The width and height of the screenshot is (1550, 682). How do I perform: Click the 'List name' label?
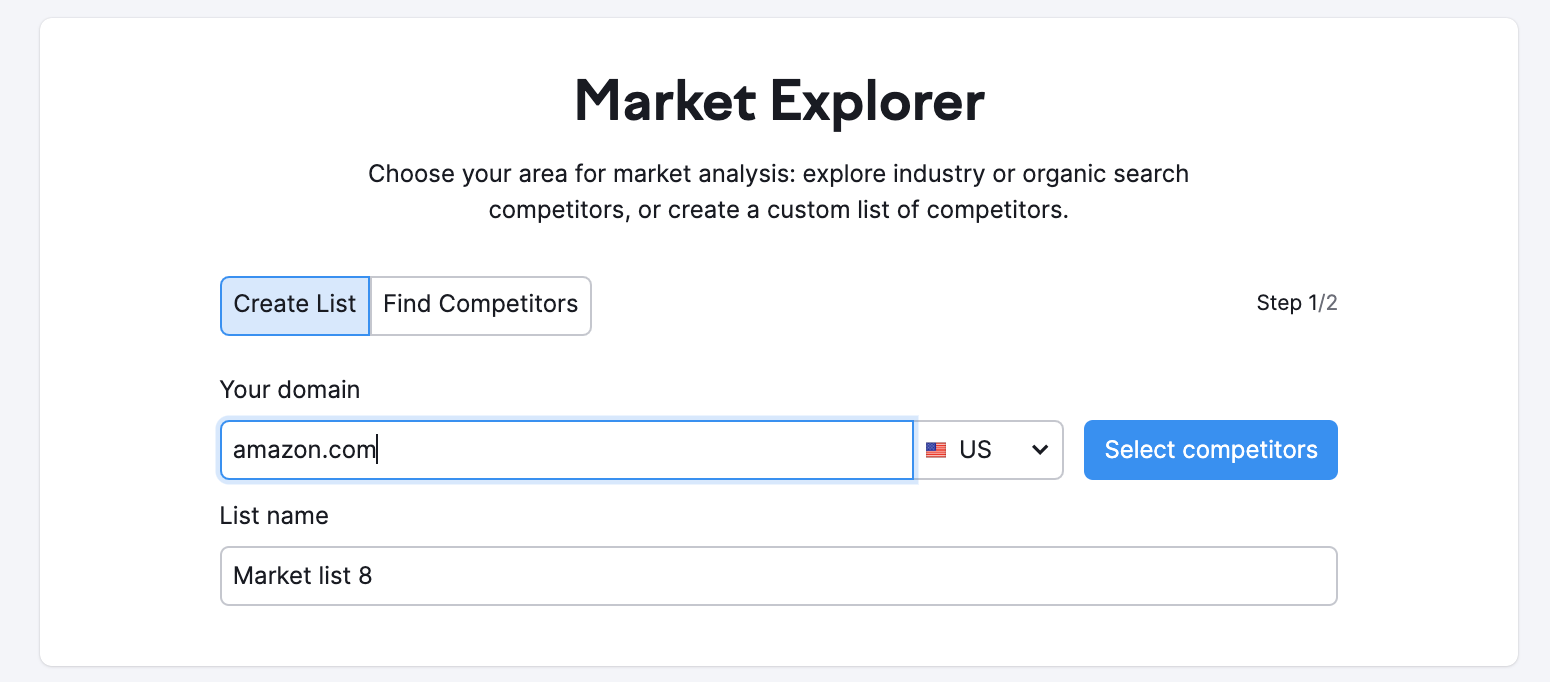(274, 515)
